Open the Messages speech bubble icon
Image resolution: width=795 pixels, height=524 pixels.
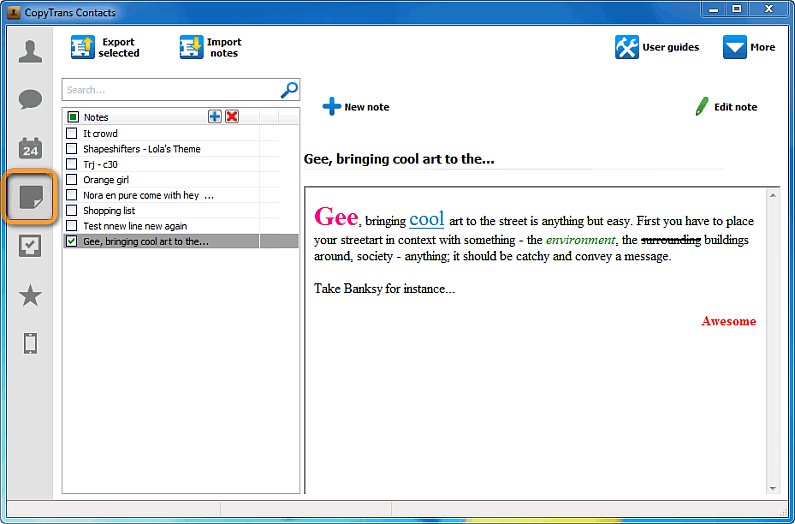click(x=30, y=100)
